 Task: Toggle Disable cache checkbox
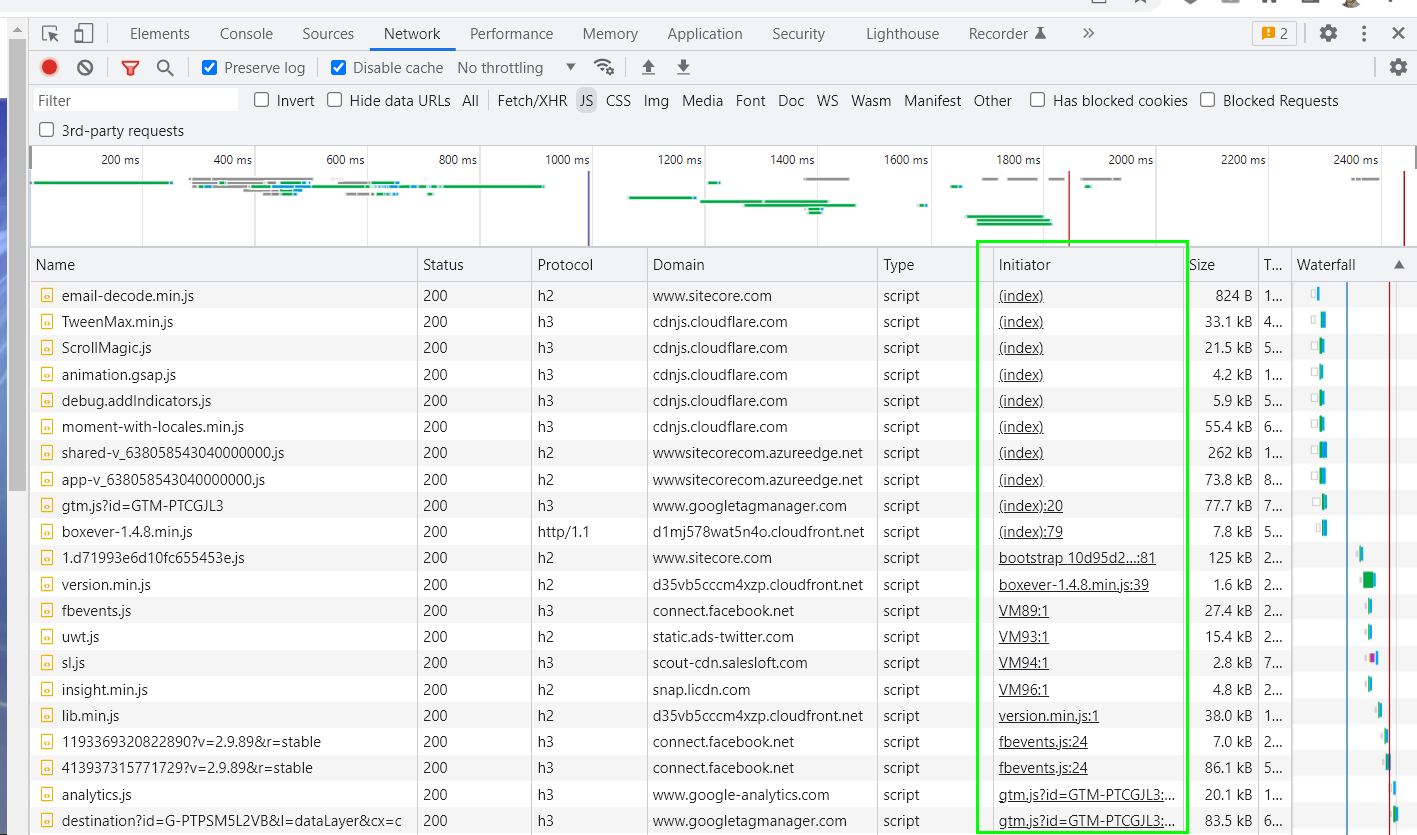[x=338, y=68]
